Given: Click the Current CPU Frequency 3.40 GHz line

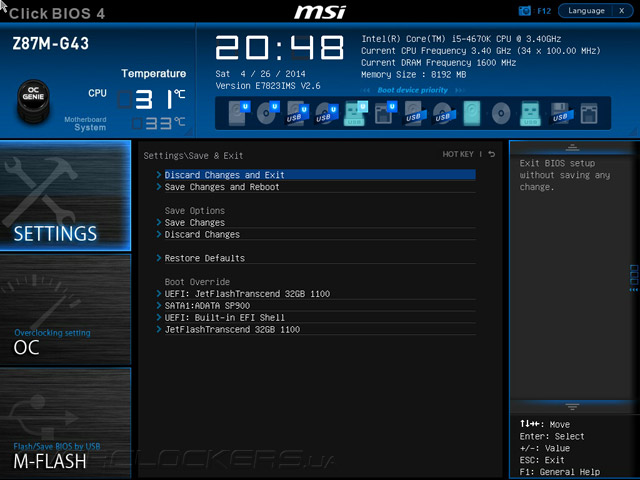Looking at the screenshot, I should point(480,51).
